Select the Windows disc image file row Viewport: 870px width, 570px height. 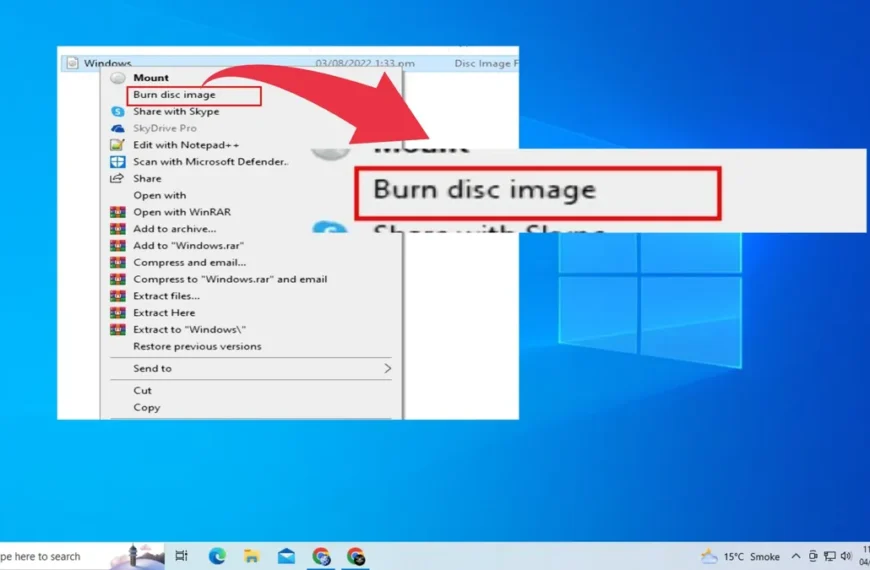tap(290, 63)
